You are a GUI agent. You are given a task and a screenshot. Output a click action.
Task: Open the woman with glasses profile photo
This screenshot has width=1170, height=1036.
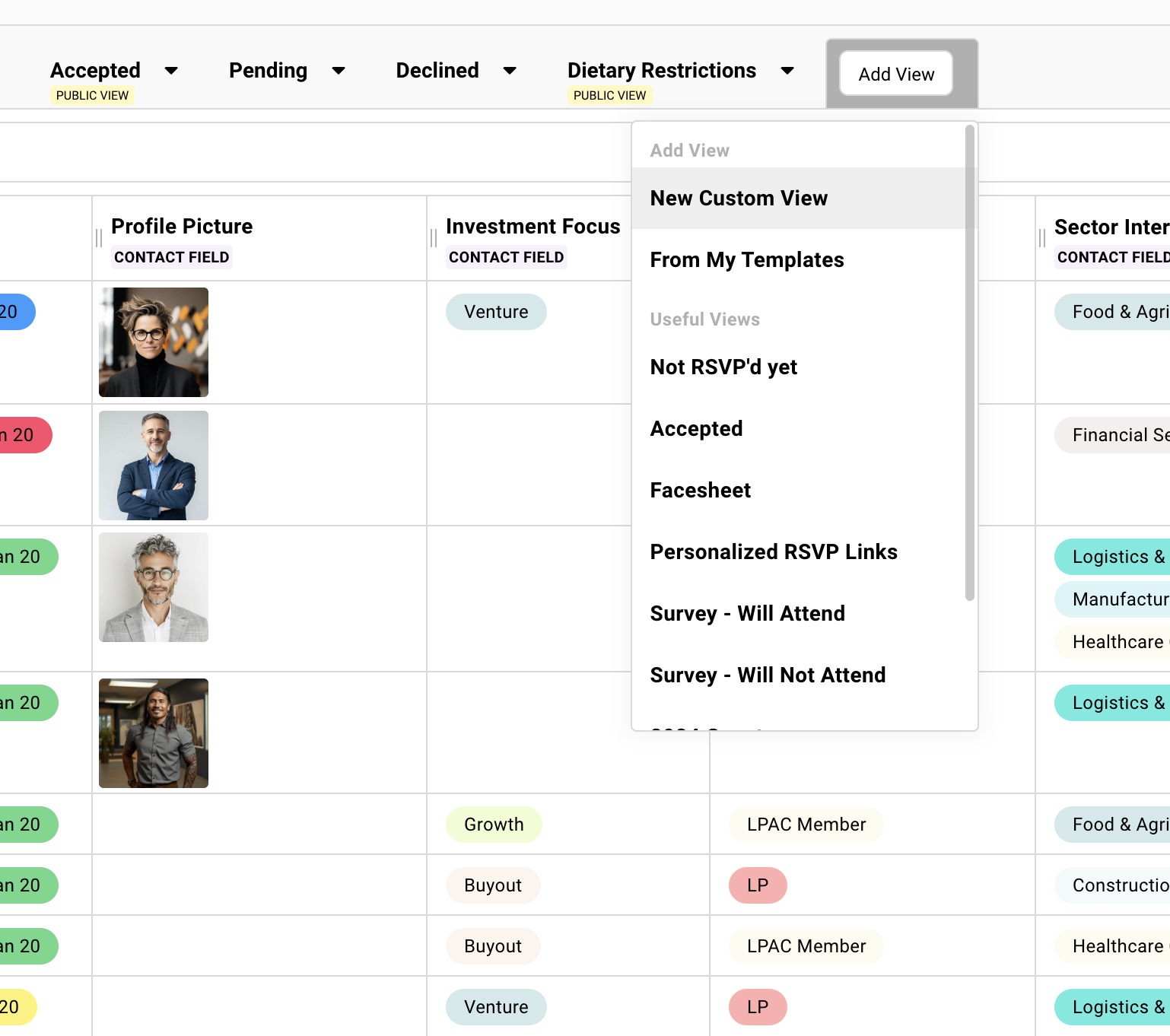(154, 342)
